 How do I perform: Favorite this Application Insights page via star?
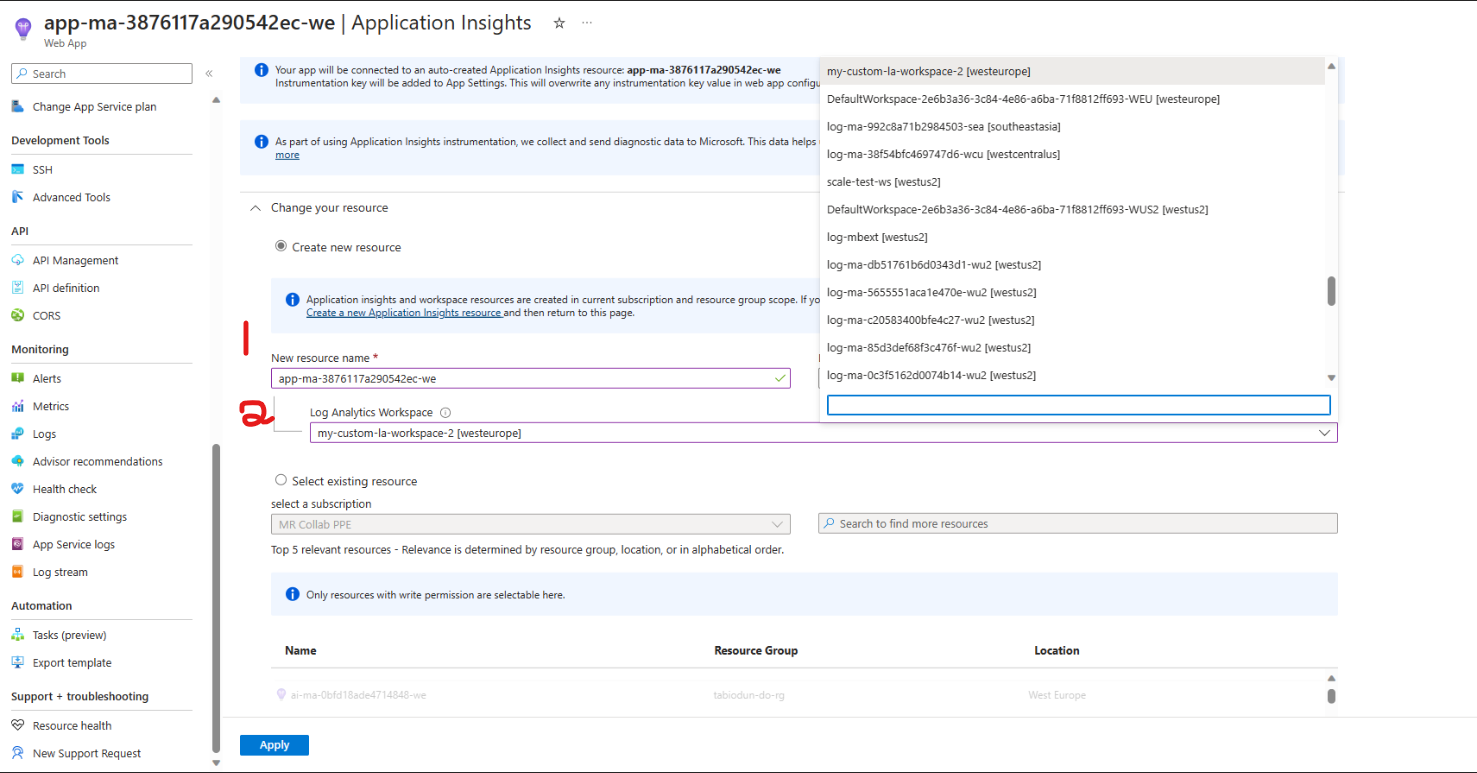(x=558, y=22)
